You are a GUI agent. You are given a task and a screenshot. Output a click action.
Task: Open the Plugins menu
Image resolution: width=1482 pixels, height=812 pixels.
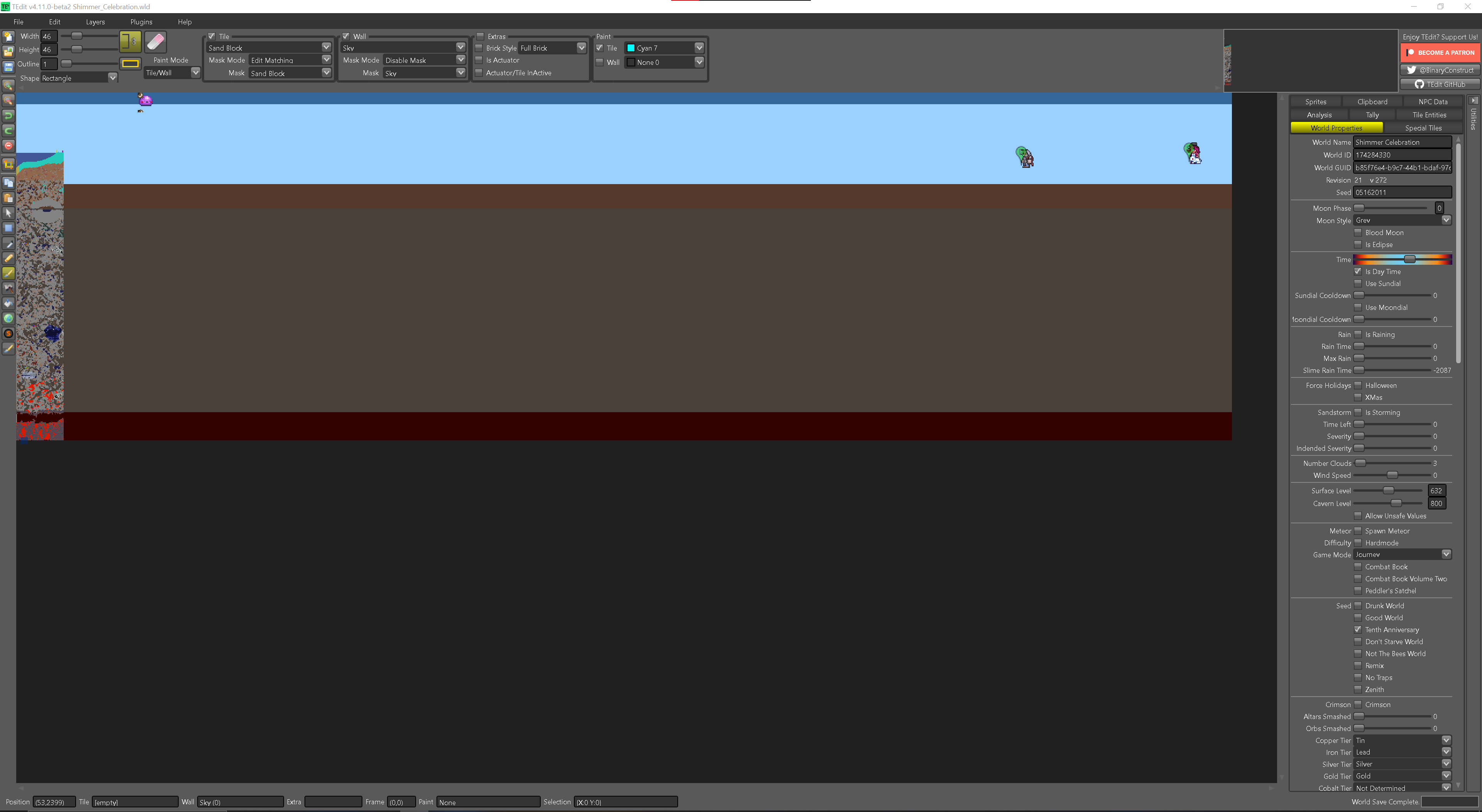tap(142, 22)
